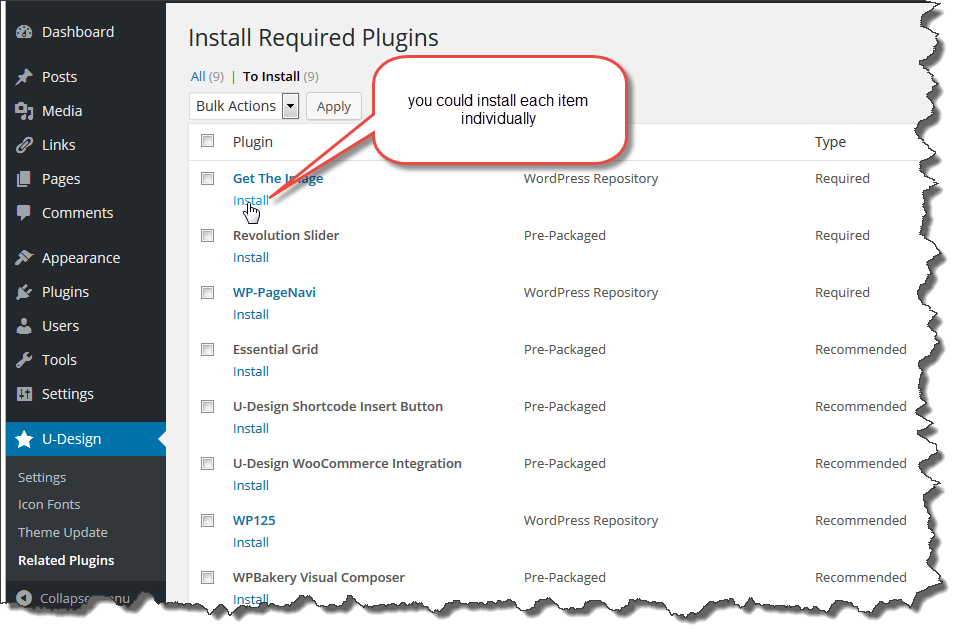Click the Type column header
Screen dimensions: 963x639
[830, 142]
